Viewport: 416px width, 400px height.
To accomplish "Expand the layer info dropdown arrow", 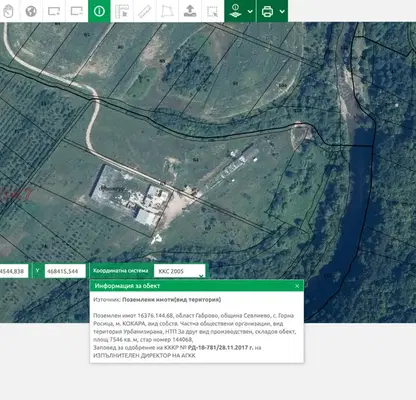I will (250, 11).
